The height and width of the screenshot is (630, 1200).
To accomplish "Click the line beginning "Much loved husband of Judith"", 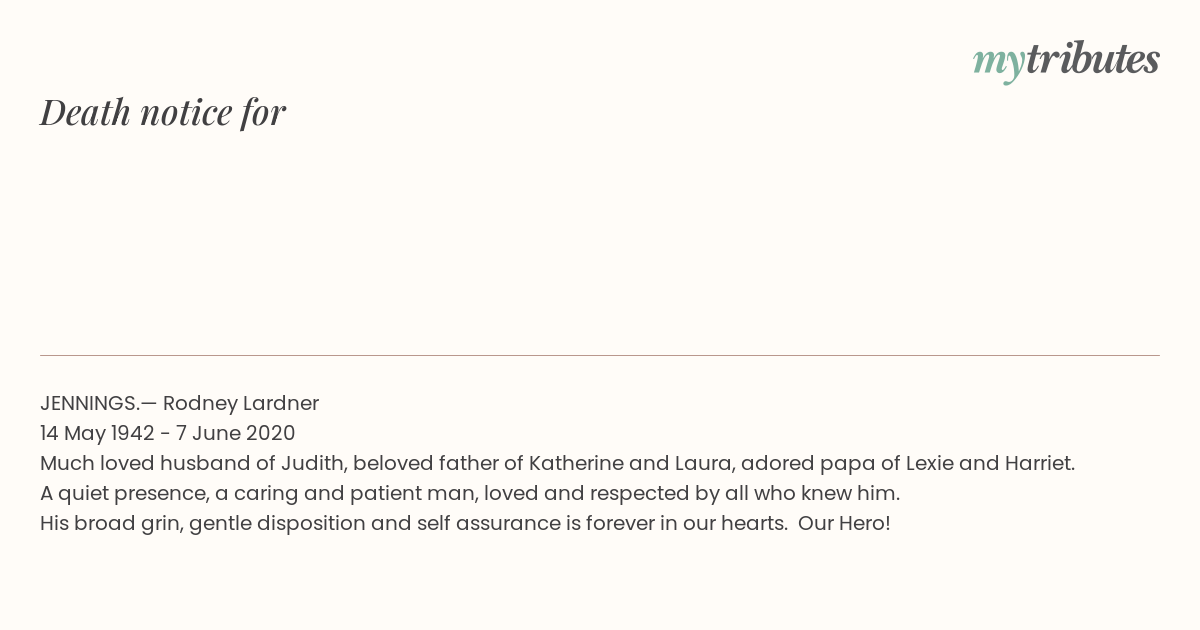I will tap(558, 464).
